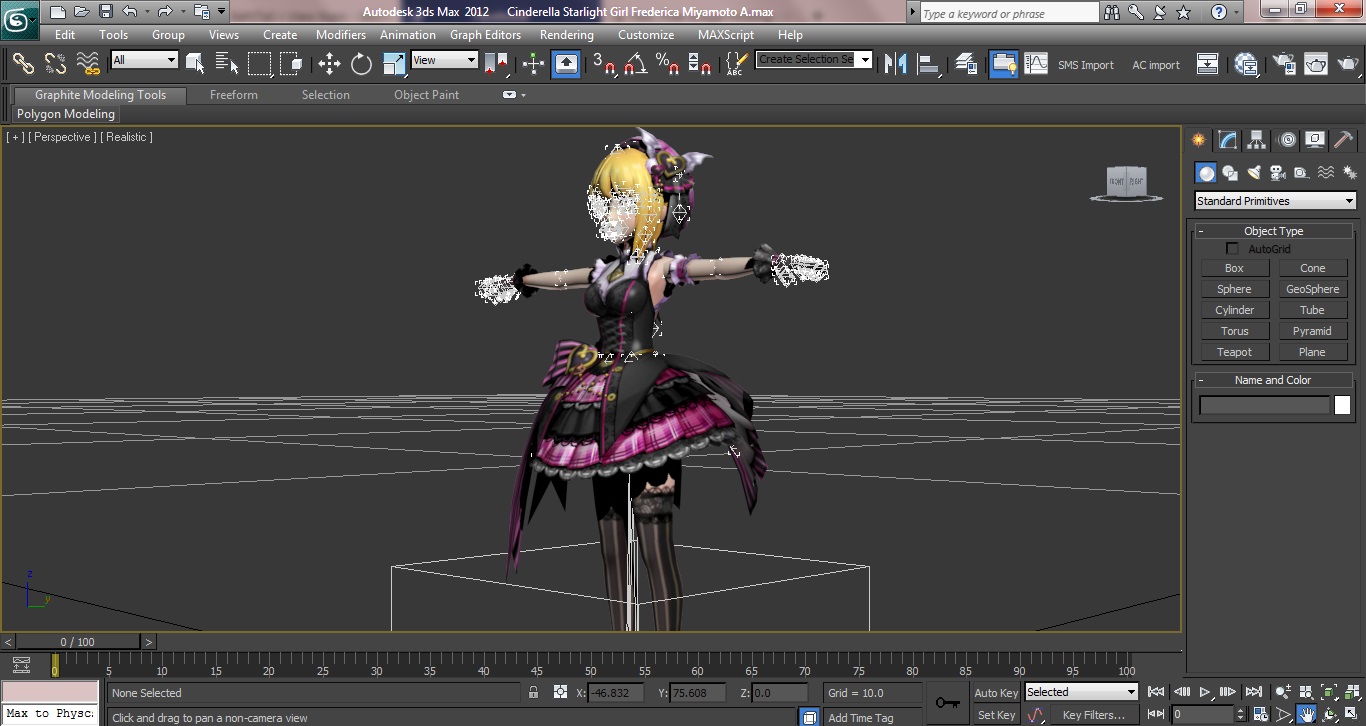
Task: Open the Utilities hammer panel
Action: [x=1343, y=140]
